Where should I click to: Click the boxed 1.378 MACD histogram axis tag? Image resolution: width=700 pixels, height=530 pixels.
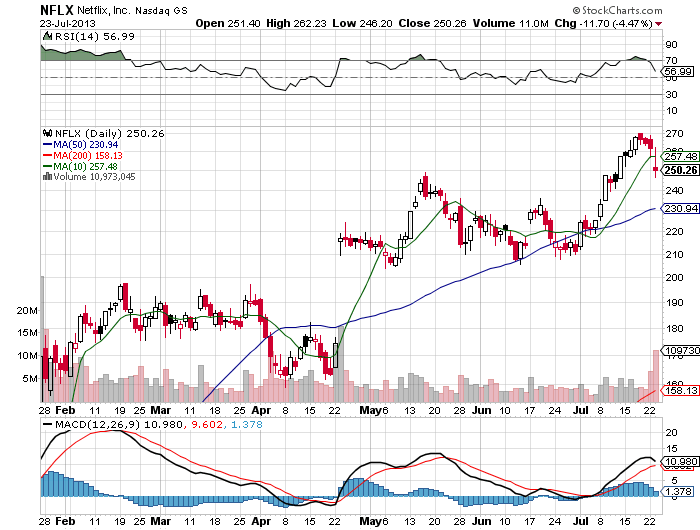tap(679, 492)
